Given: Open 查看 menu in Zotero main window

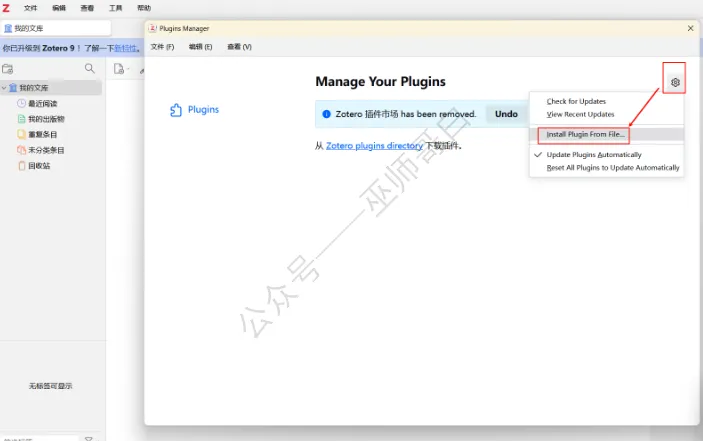Looking at the screenshot, I should pyautogui.click(x=87, y=8).
